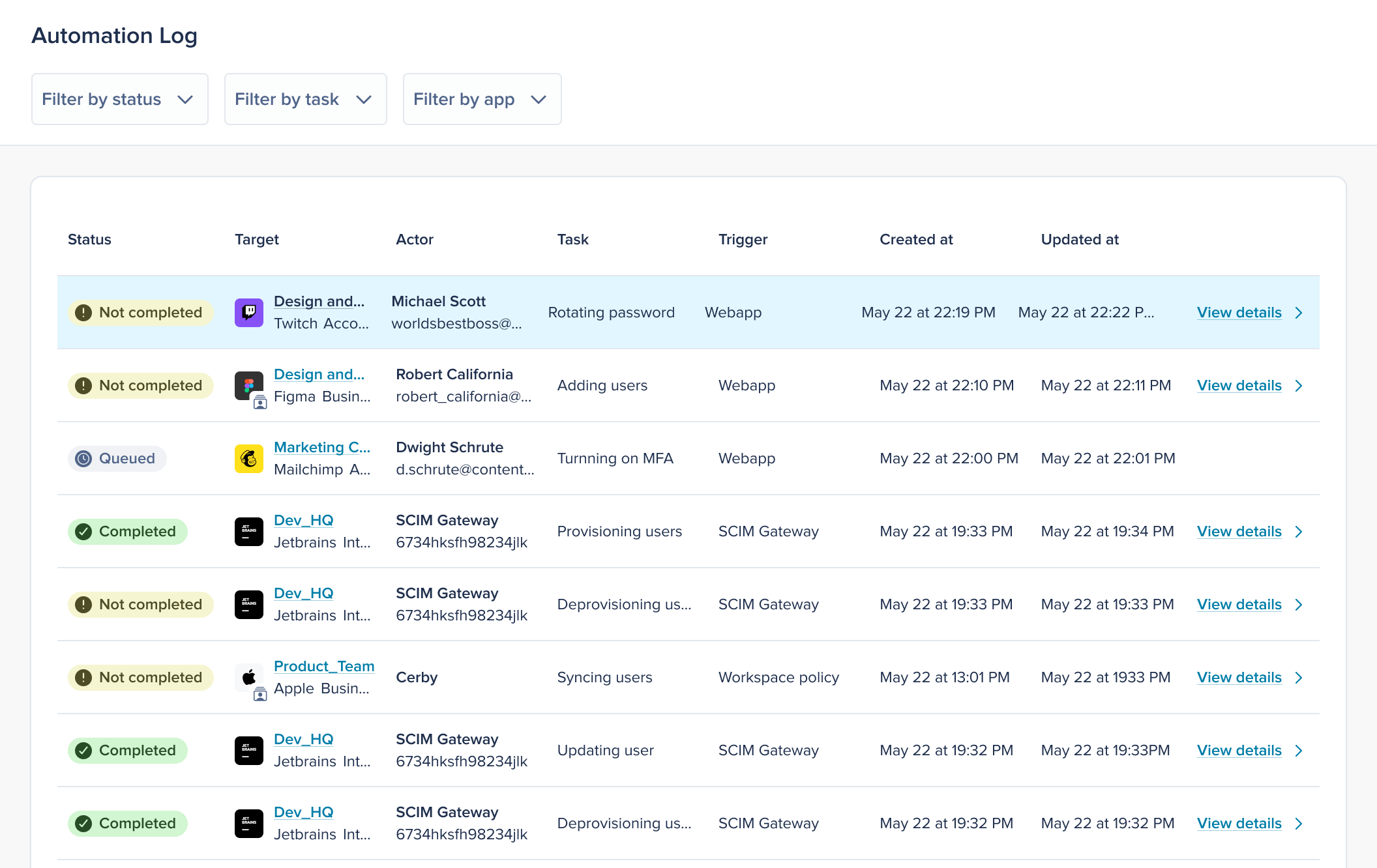Screen dimensions: 1377x868
Task: Open Dev_HQ link in Updating user row
Action: (304, 740)
